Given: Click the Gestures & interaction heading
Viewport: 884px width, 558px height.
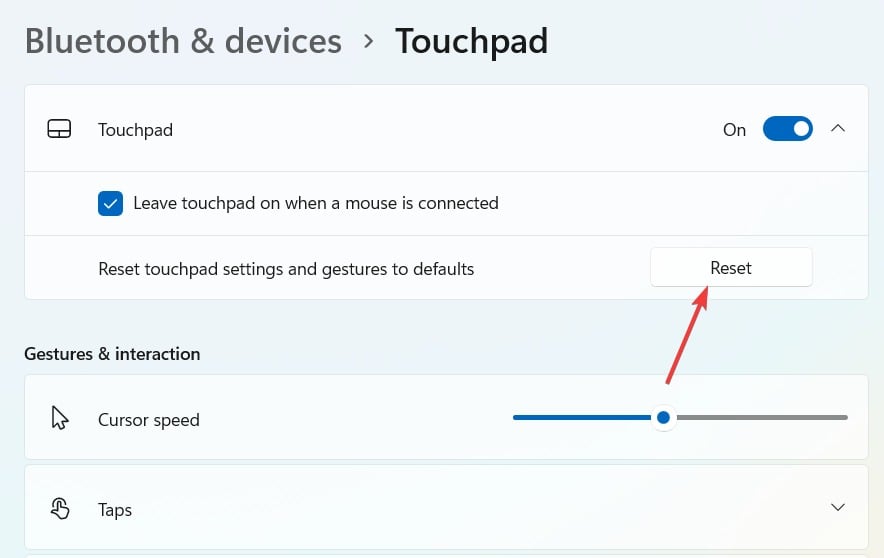Looking at the screenshot, I should click(x=112, y=354).
